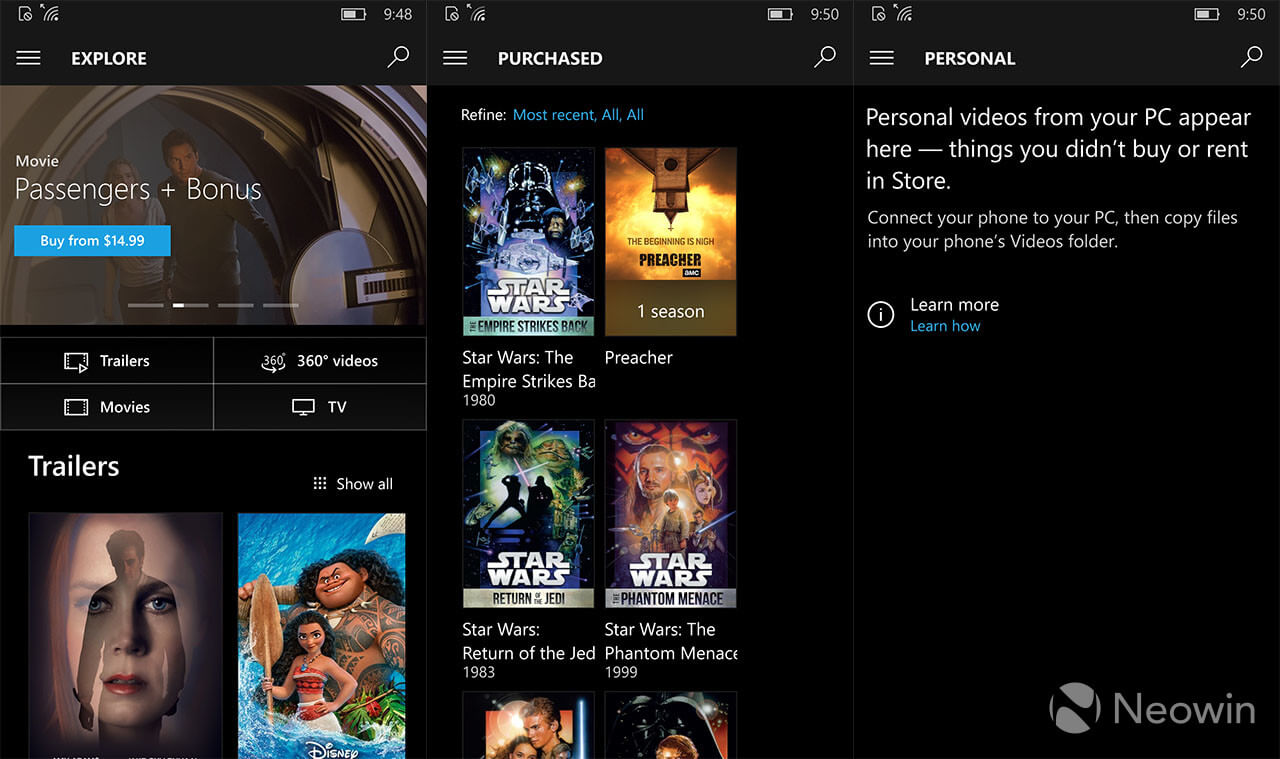
Task: Tap search icon on Explore screen
Action: [x=398, y=57]
